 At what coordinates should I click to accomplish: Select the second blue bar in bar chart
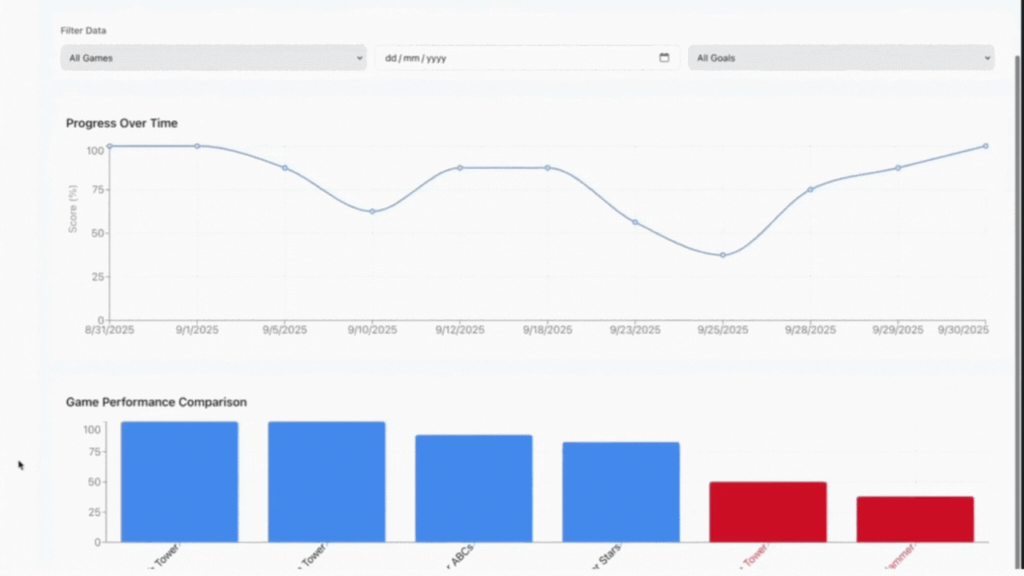[327, 481]
